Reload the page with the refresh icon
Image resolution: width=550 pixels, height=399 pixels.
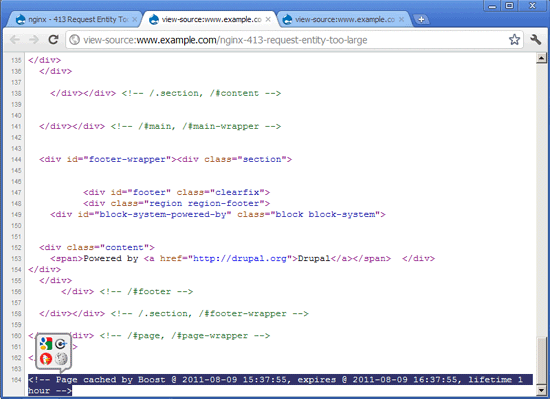(53, 40)
